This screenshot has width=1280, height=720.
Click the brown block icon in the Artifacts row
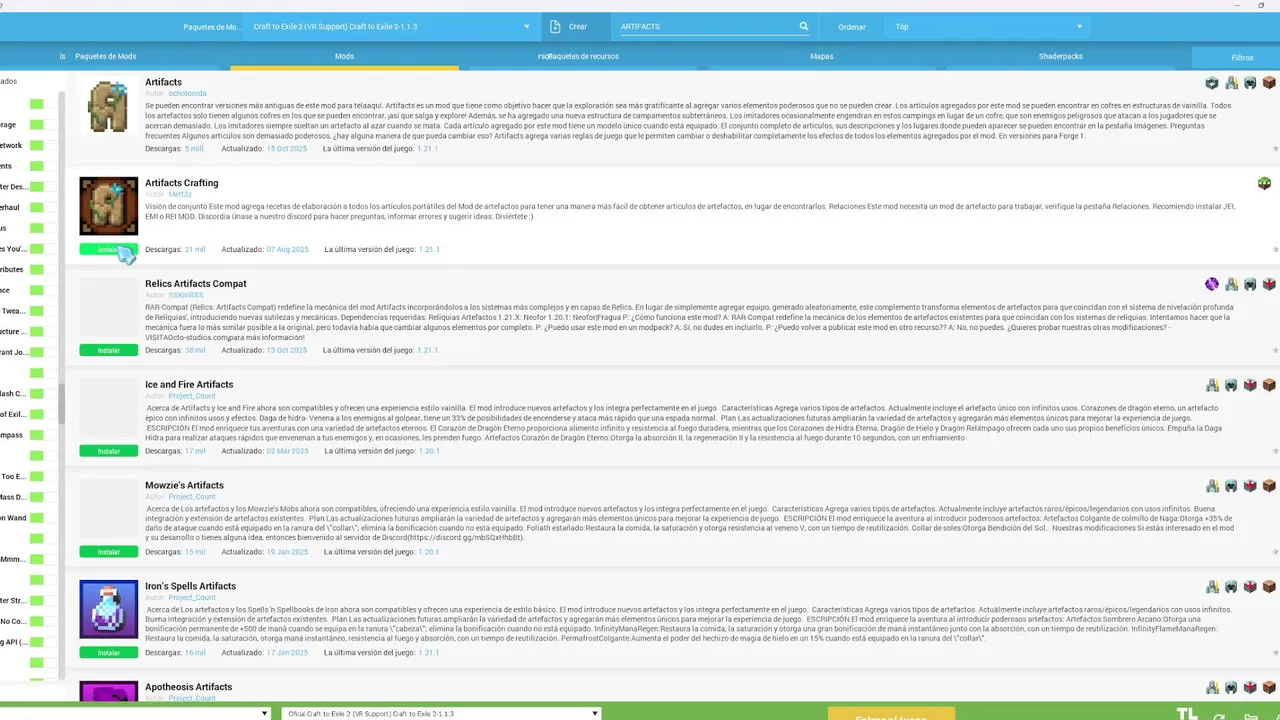pos(1269,83)
